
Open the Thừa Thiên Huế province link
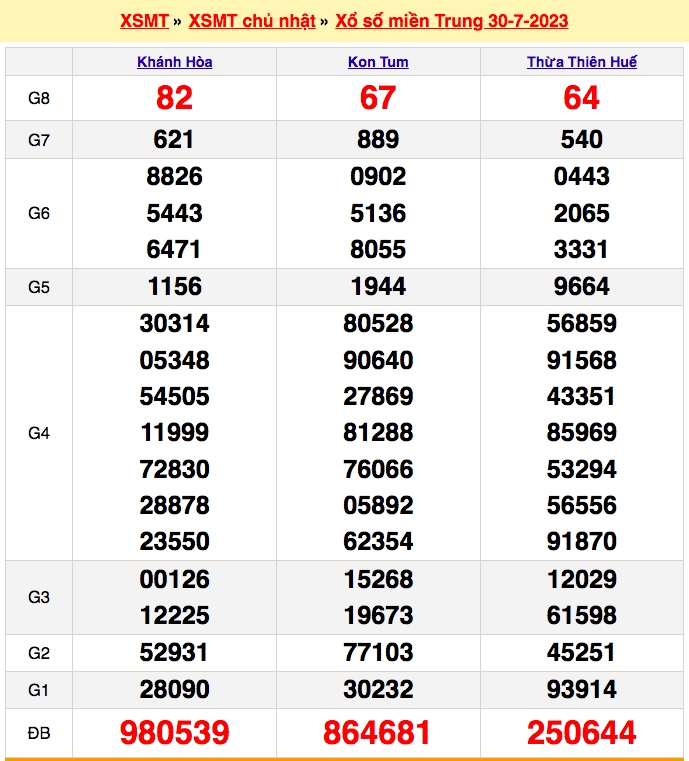(x=582, y=62)
